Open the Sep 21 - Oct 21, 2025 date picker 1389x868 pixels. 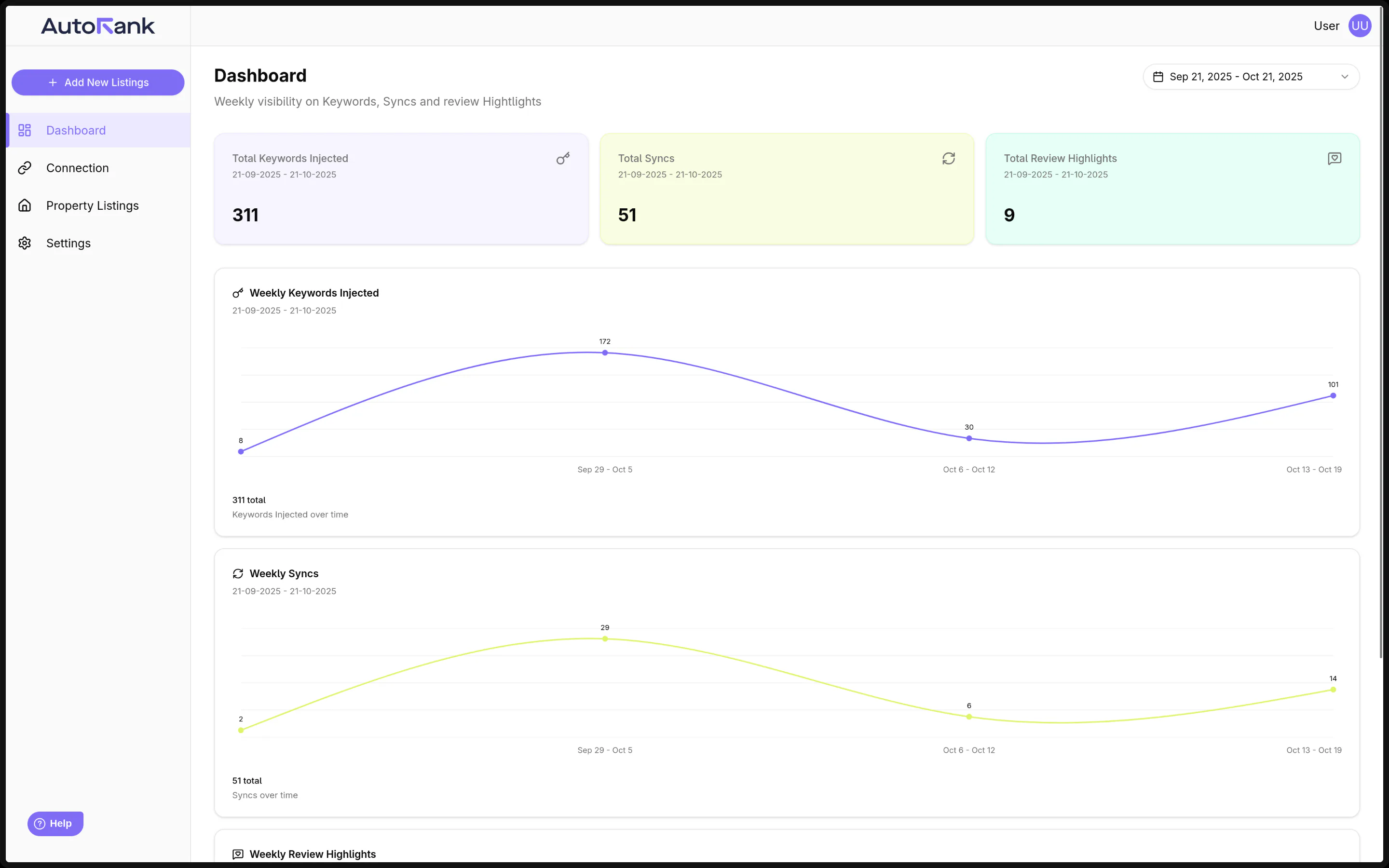coord(1251,76)
